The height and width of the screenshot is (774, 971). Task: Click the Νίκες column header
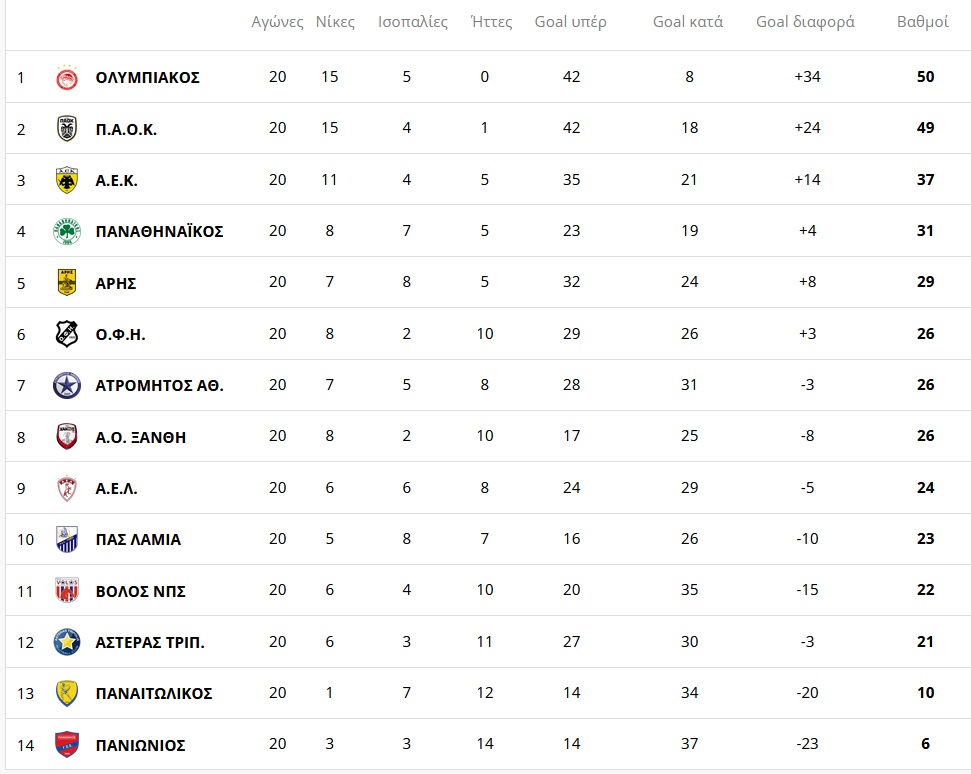[335, 22]
